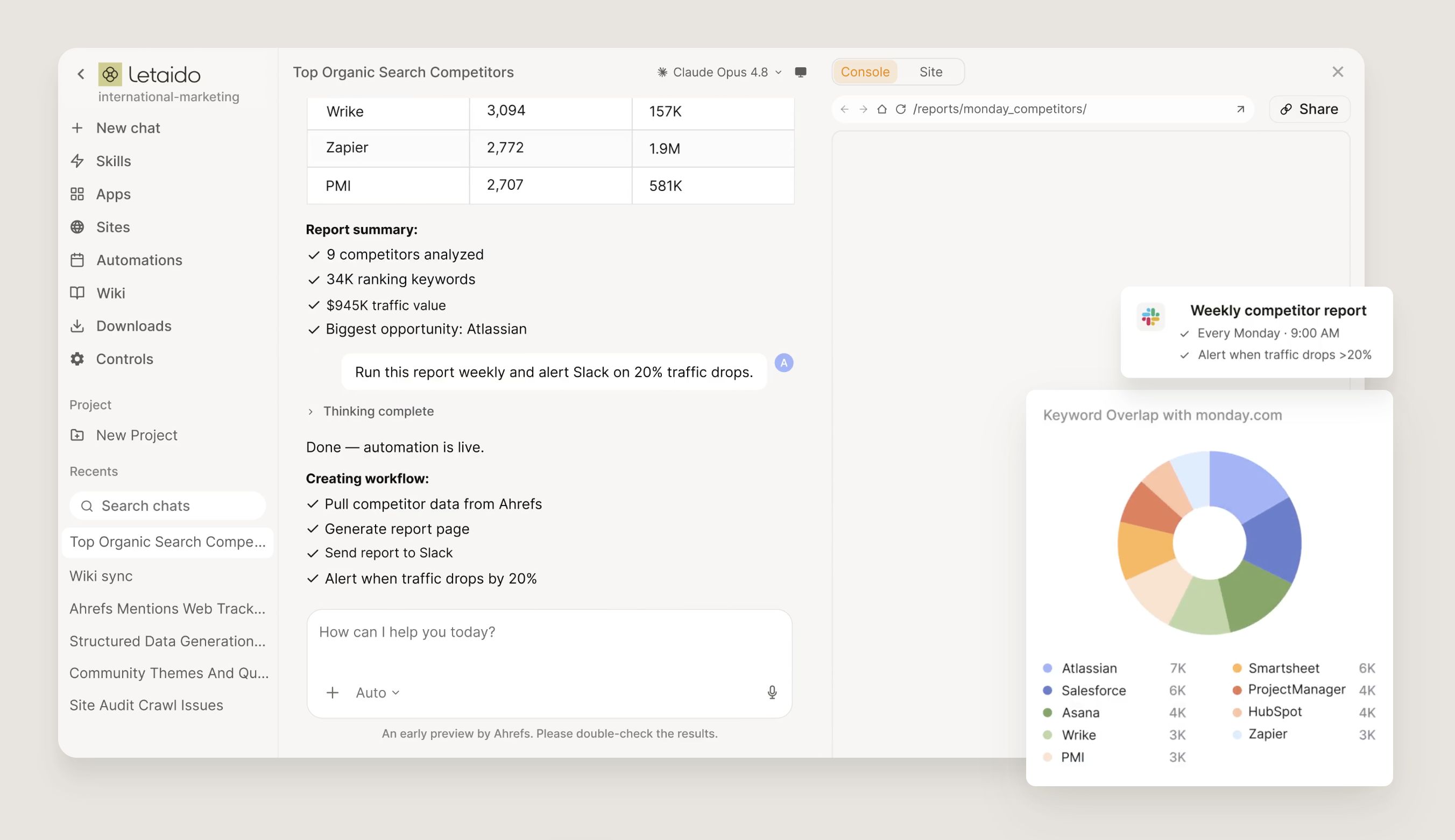1455x840 pixels.
Task: Close the preview panel with X
Action: click(x=1337, y=72)
